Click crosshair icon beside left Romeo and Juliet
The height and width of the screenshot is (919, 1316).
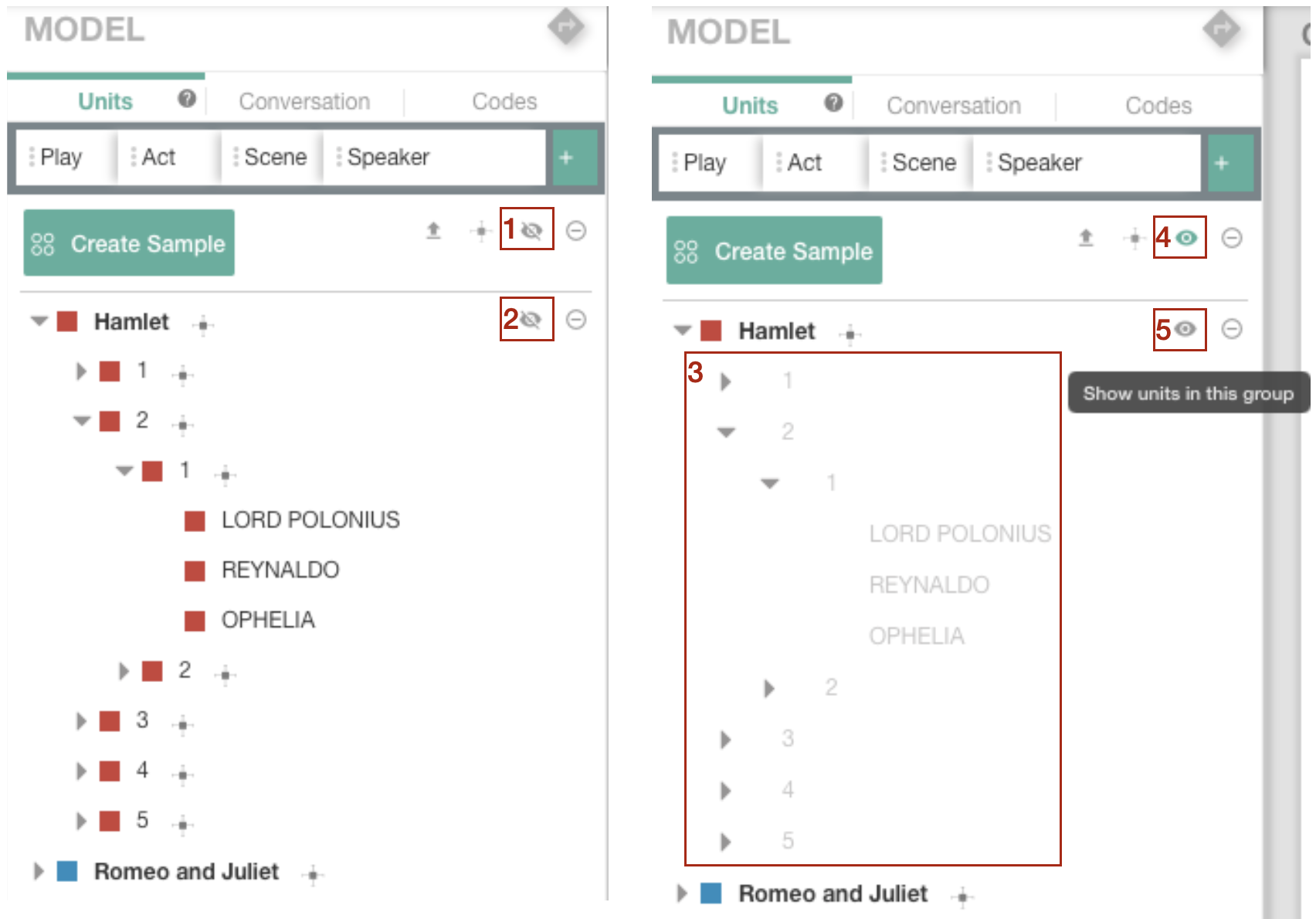point(313,875)
